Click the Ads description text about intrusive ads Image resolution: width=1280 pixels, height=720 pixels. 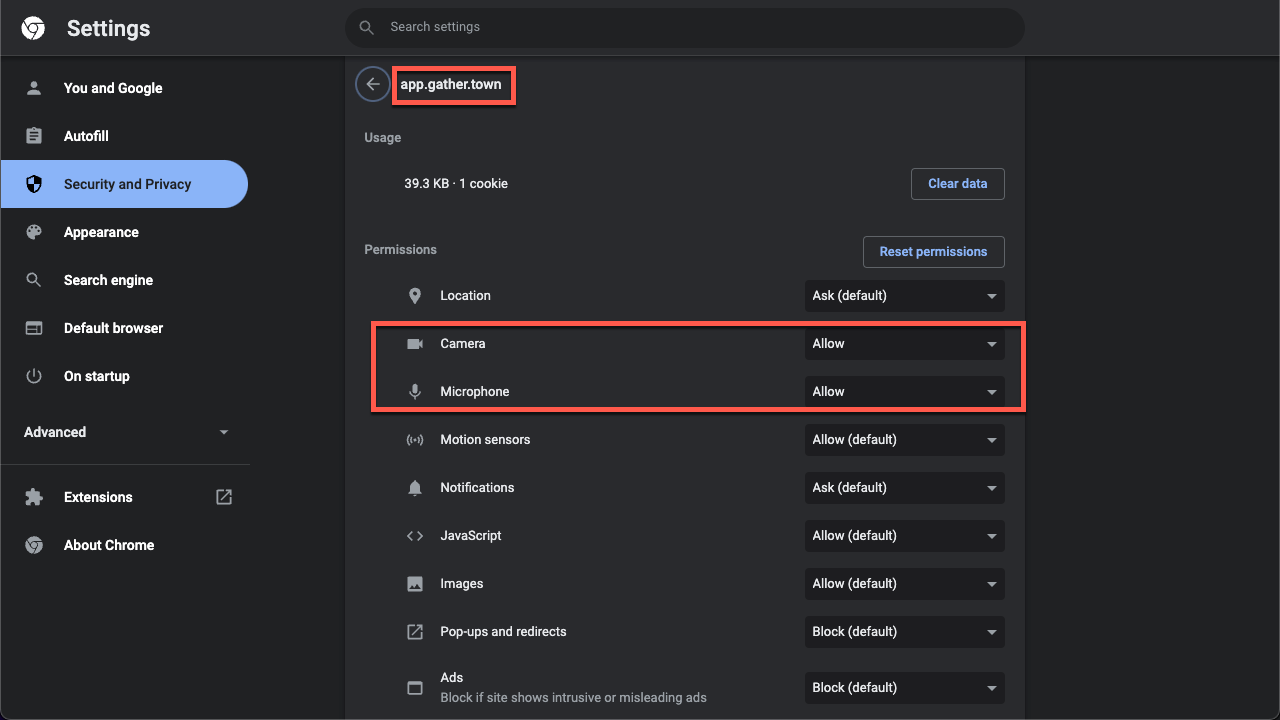coord(574,698)
